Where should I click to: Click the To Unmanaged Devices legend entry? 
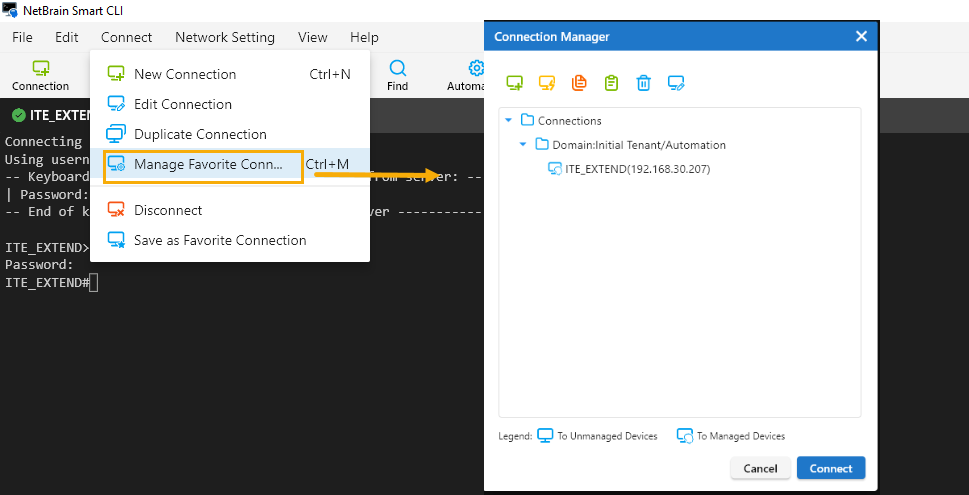pos(597,436)
